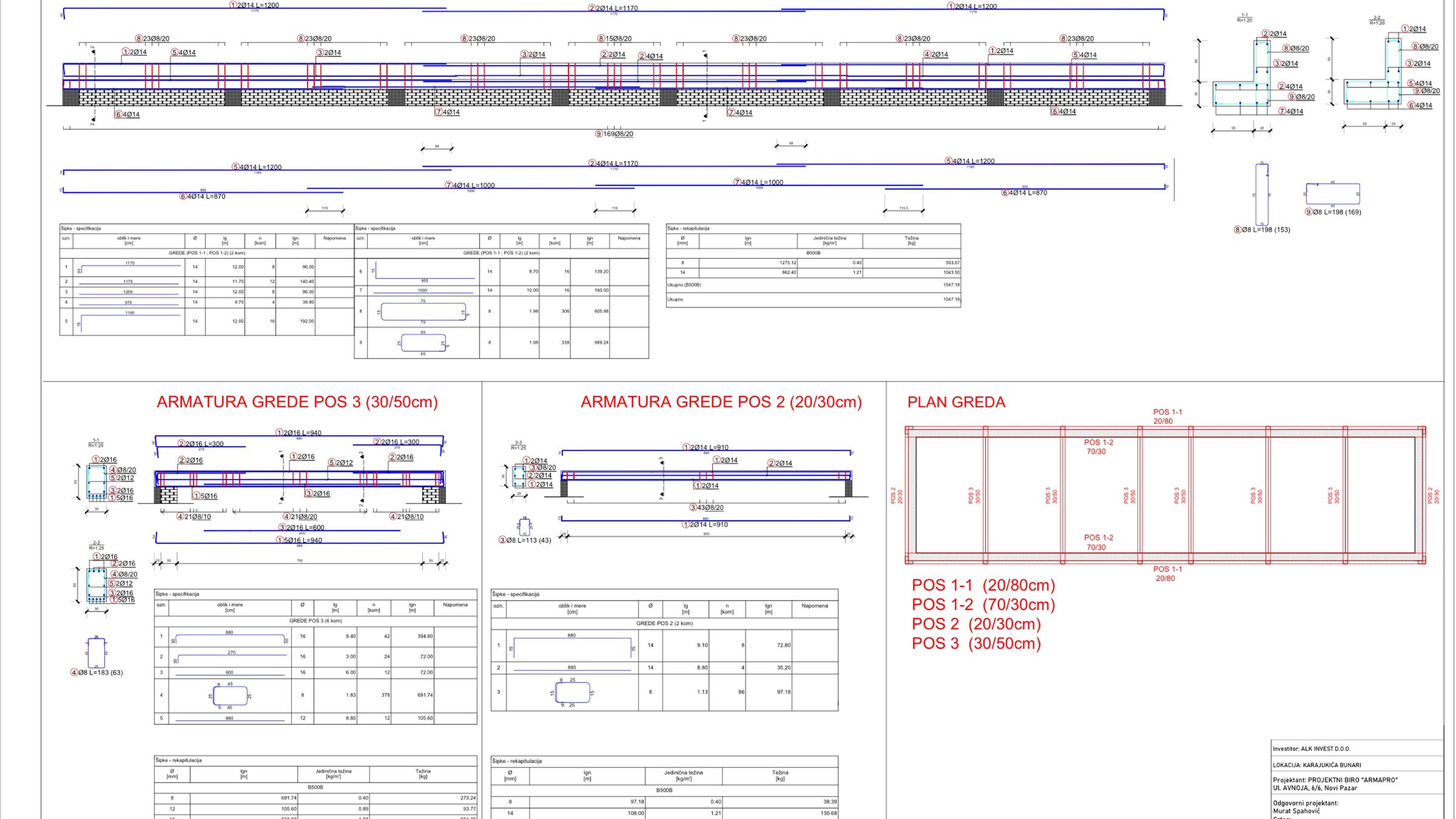Select the length cell 605.88
The width and height of the screenshot is (1456, 819).
(601, 311)
